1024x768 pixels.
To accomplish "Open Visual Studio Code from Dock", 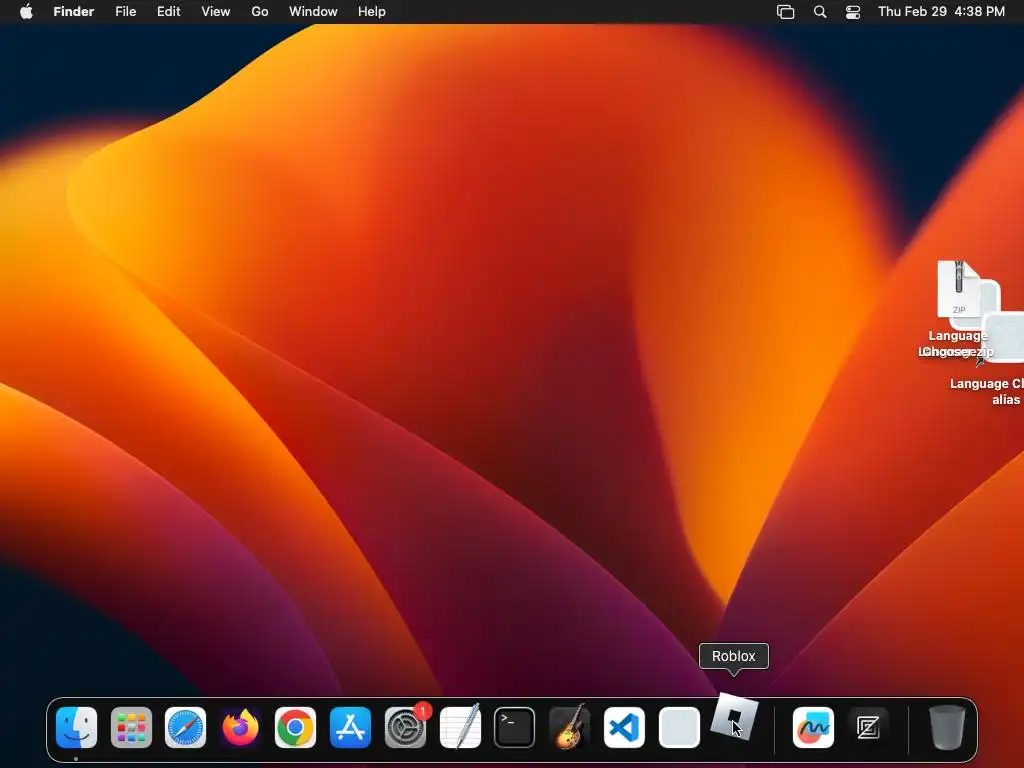I will [624, 727].
